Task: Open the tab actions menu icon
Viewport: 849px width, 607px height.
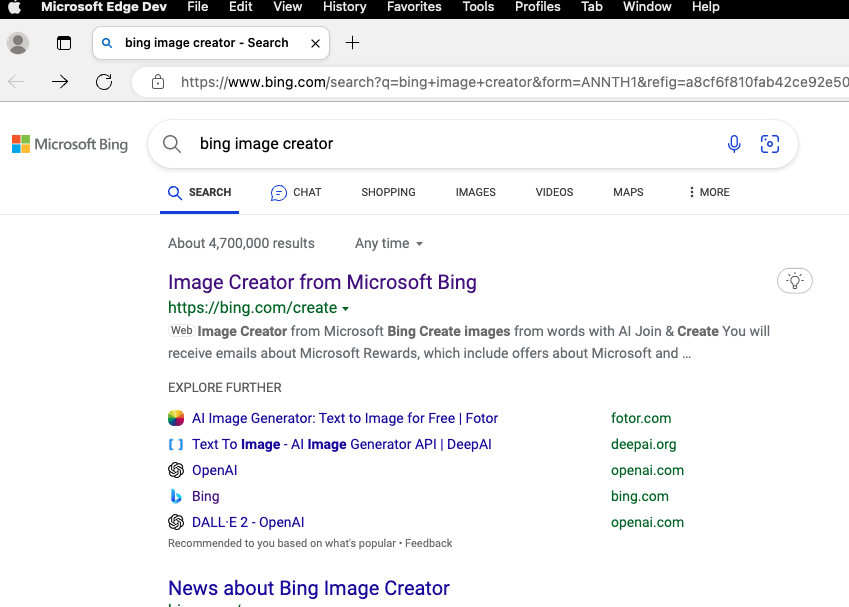Action: pos(64,43)
